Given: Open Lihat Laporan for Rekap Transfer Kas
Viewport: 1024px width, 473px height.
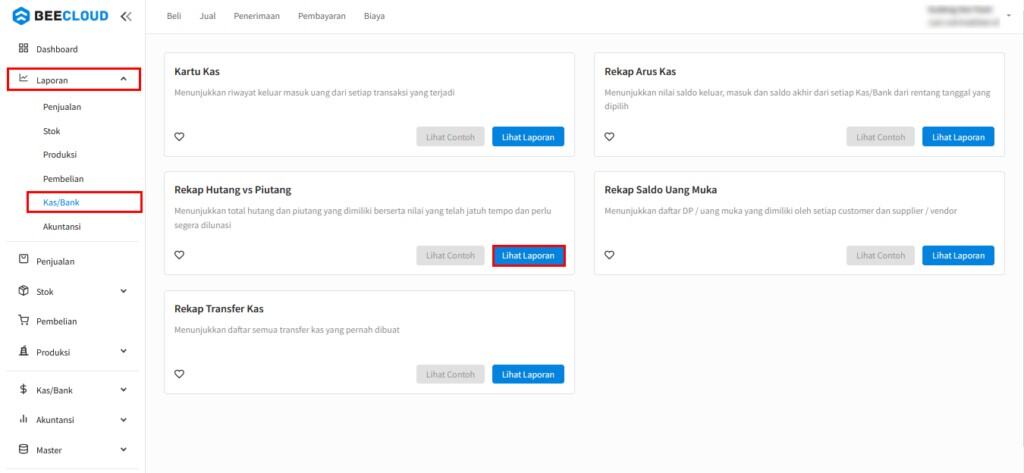Looking at the screenshot, I should 528,374.
